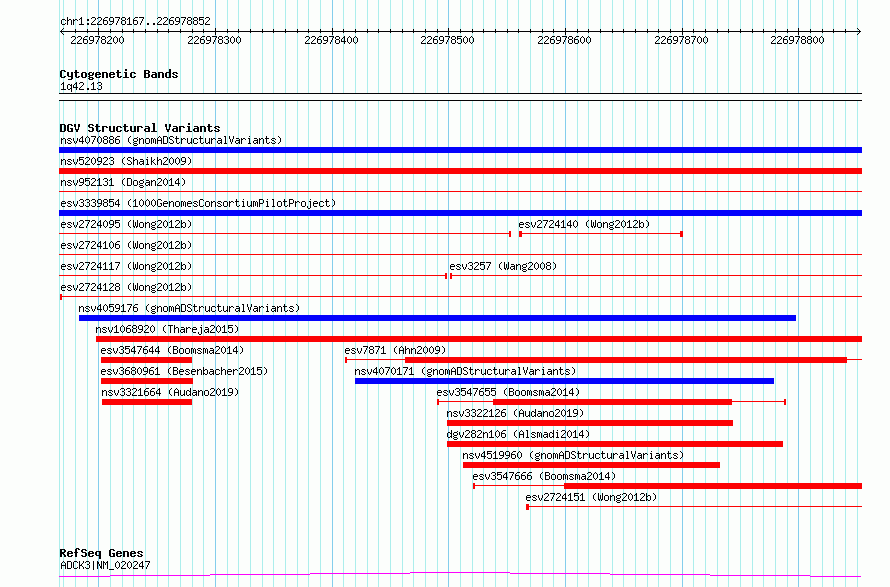The height and width of the screenshot is (587, 890).
Task: Click ruler position 226978400
Action: coord(331,40)
